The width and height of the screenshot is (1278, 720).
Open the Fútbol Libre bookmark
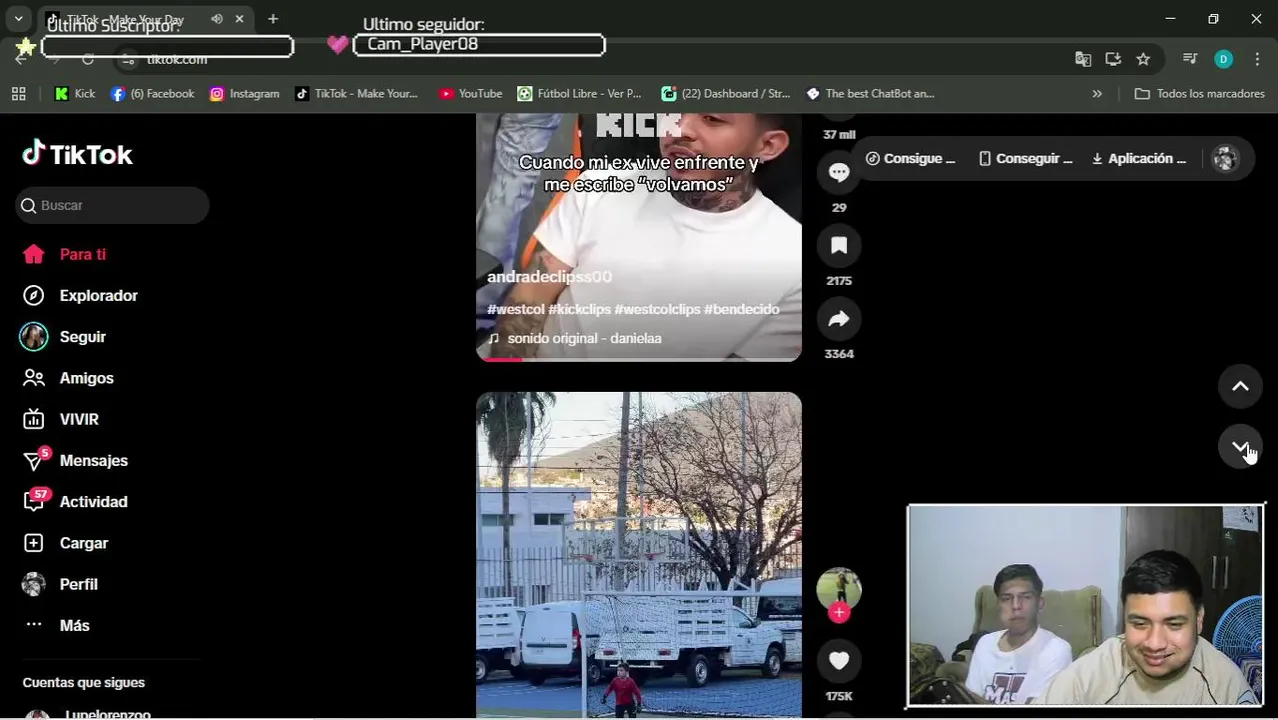coord(579,94)
